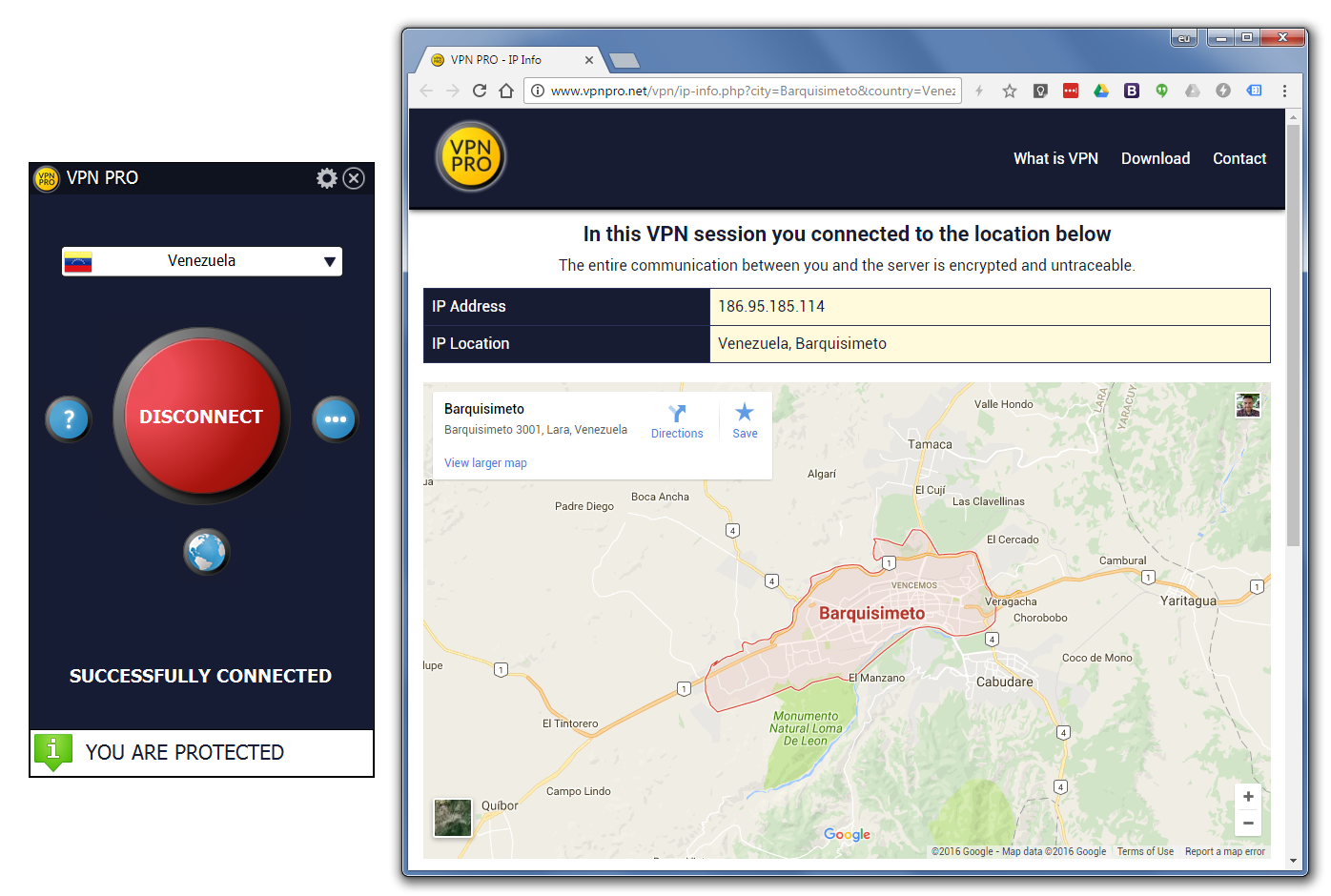1331x896 pixels.
Task: Open the Download menu link
Action: pos(1156,158)
